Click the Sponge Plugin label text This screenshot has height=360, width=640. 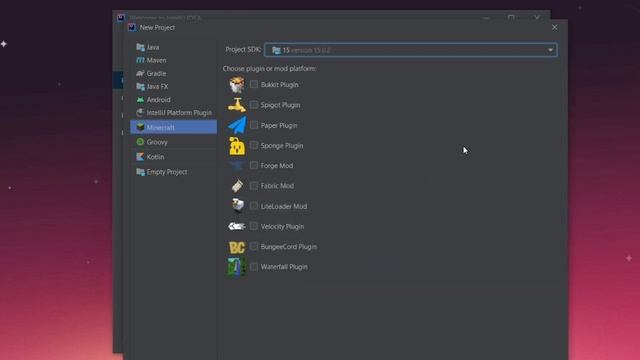(x=282, y=146)
